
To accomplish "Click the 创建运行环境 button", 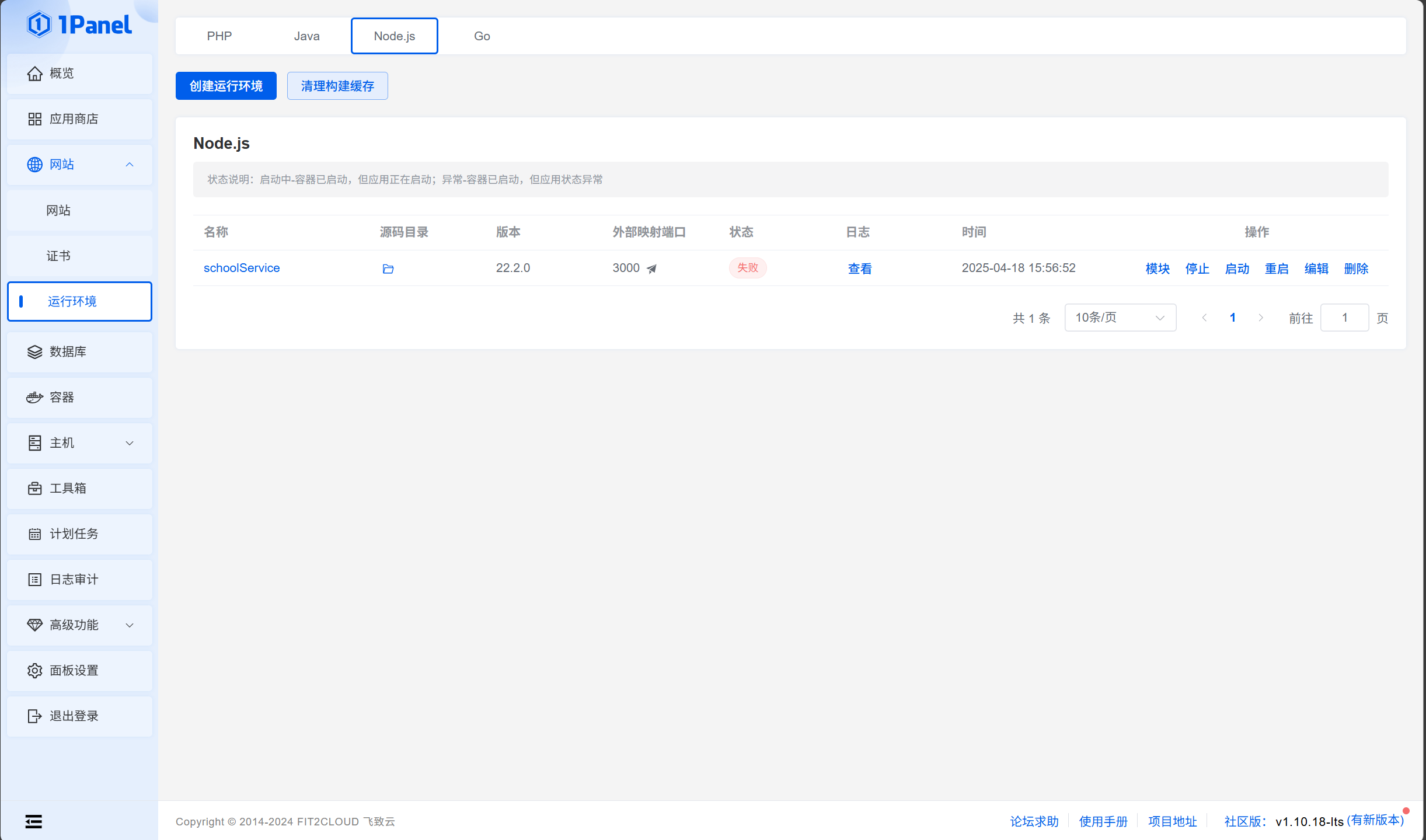I will (x=226, y=86).
